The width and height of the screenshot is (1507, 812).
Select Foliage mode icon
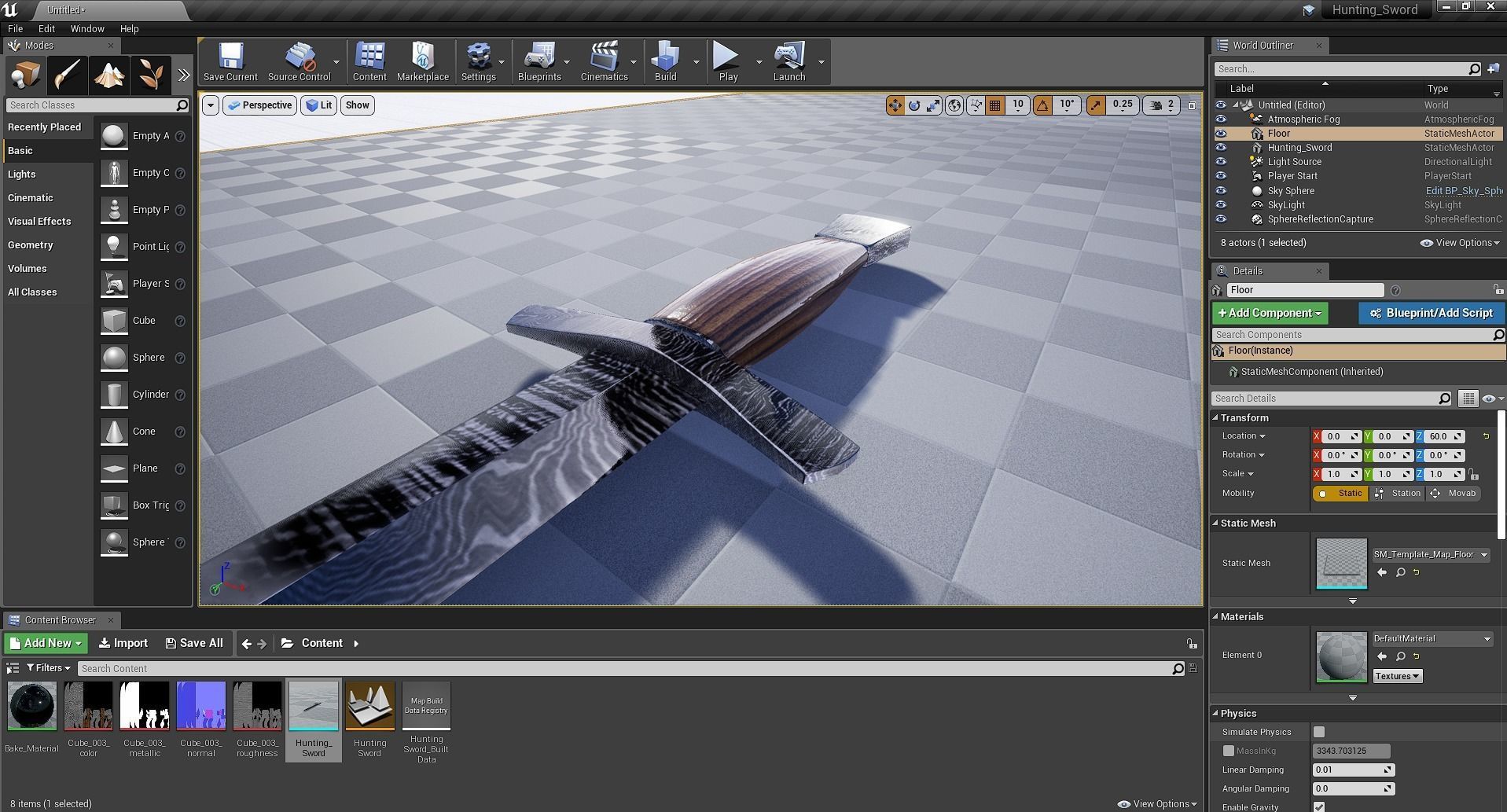click(x=151, y=75)
